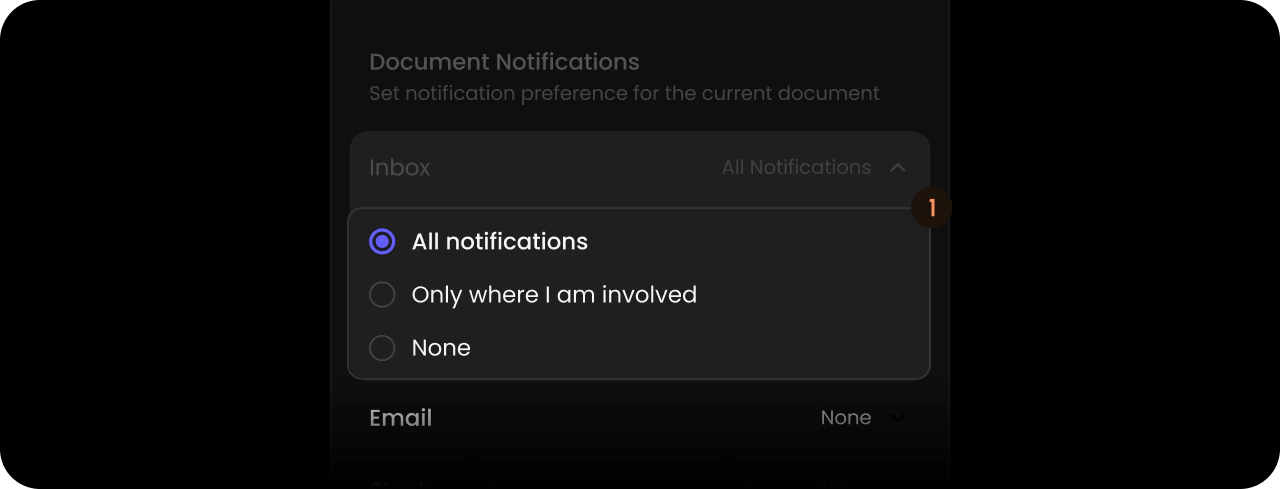Collapse the Inbox dropdown chevron
This screenshot has height=489, width=1280.
[897, 168]
